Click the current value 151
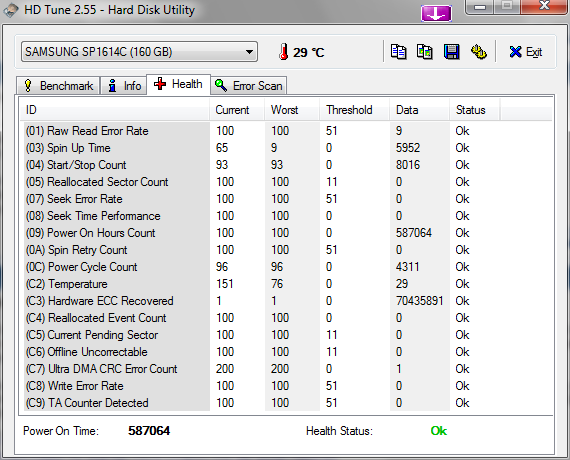This screenshot has height=460, width=570. tap(225, 284)
